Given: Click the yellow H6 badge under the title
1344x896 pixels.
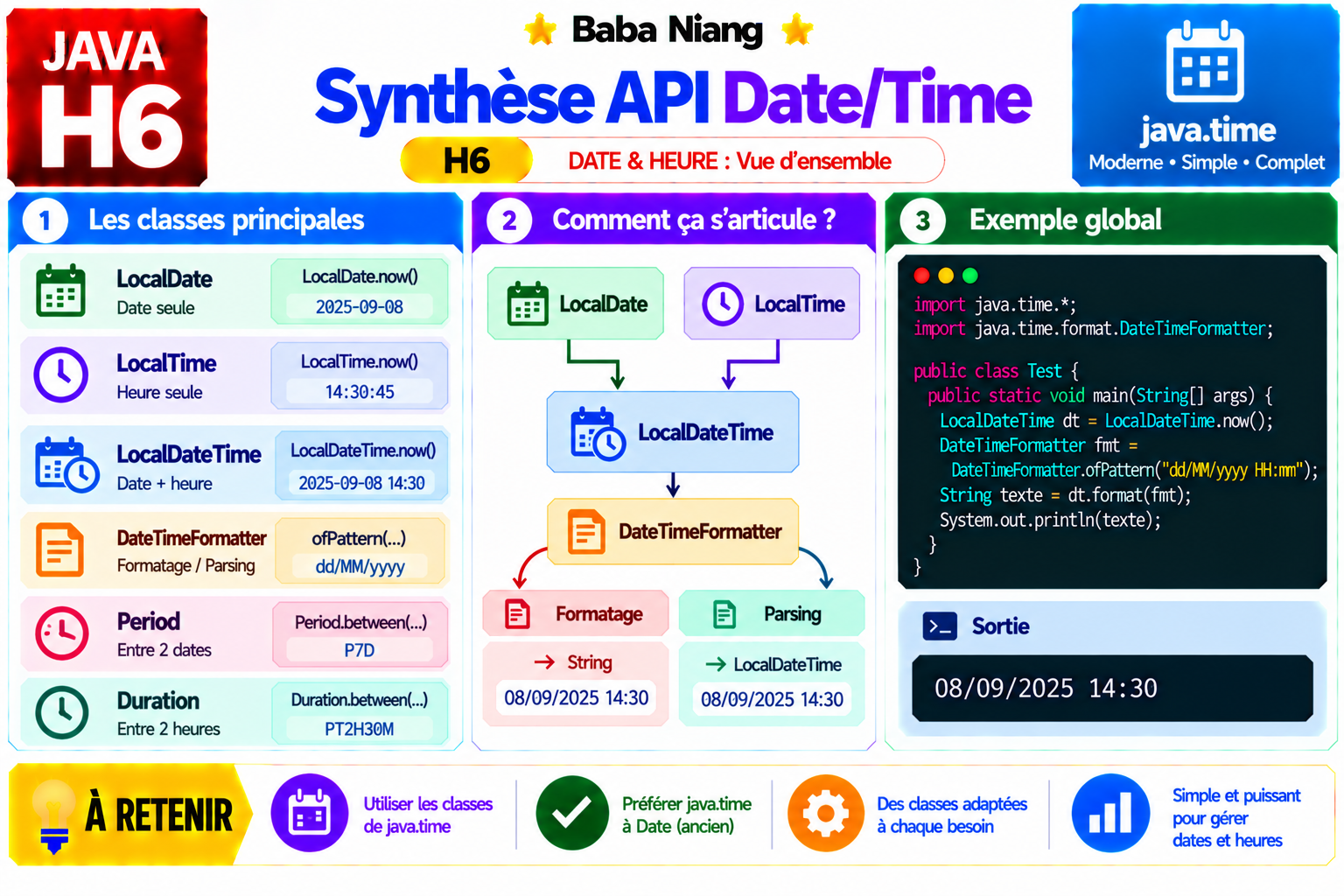Looking at the screenshot, I should (466, 161).
